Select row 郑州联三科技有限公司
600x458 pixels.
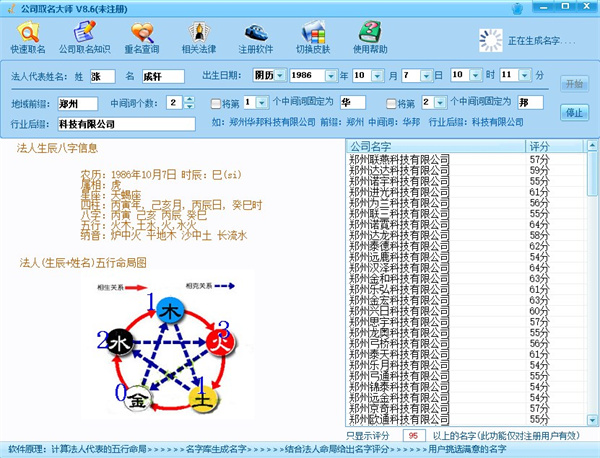[466, 214]
